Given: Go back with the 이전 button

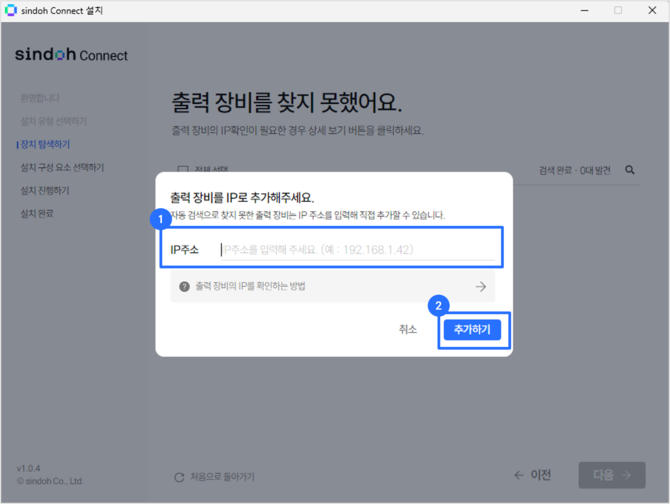Looking at the screenshot, I should coord(532,475).
